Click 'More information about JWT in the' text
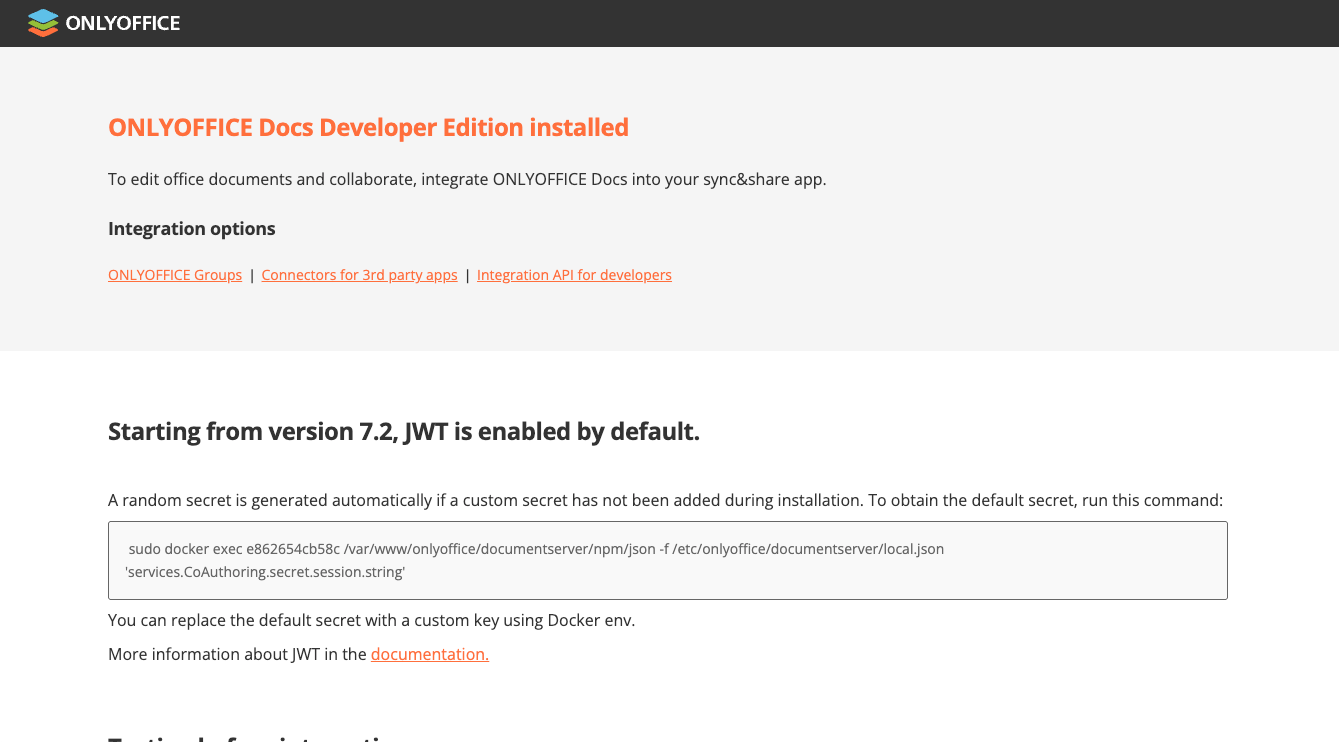The height and width of the screenshot is (742, 1339). 238,654
